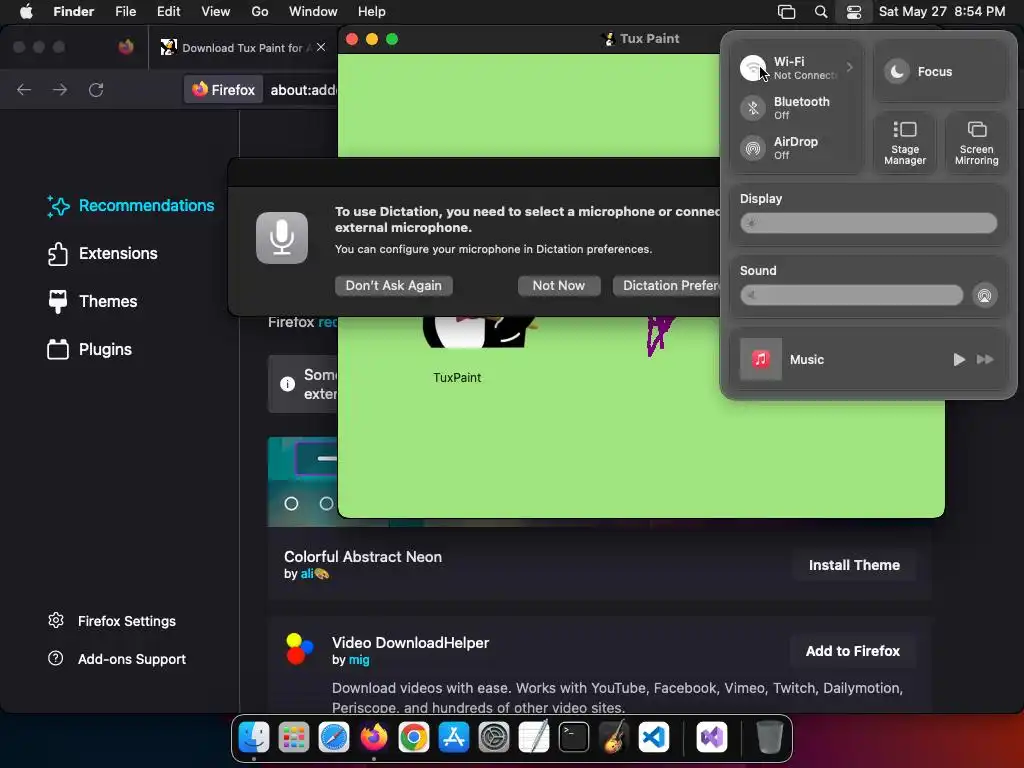Toggle the Wi-Fi icon in Control Center
1024x768 pixels.
pyautogui.click(x=753, y=67)
